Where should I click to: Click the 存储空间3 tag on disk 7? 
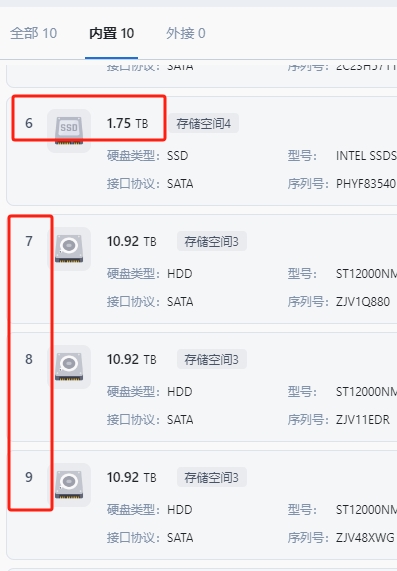(212, 241)
